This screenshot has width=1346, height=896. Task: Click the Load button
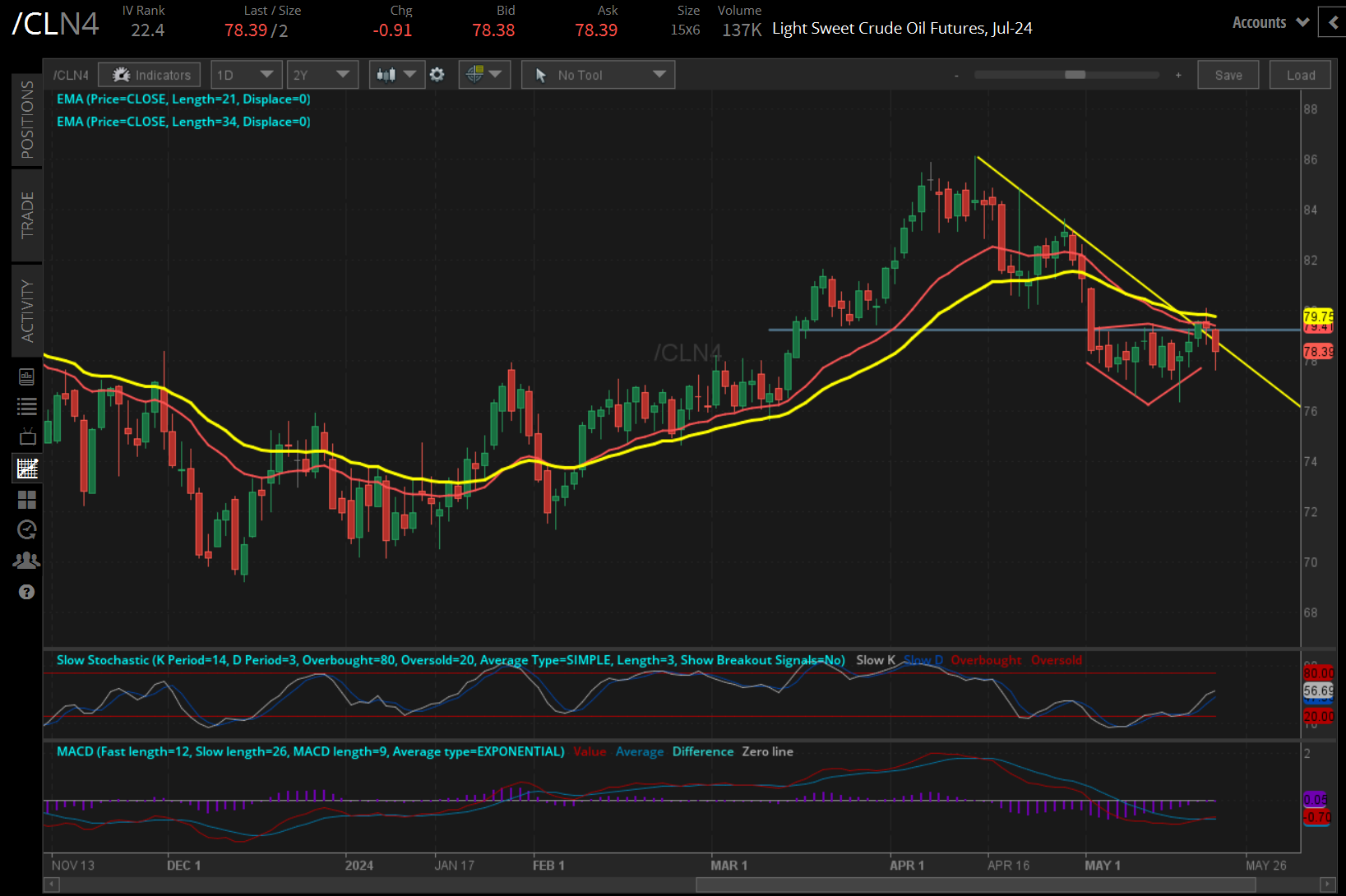1300,74
